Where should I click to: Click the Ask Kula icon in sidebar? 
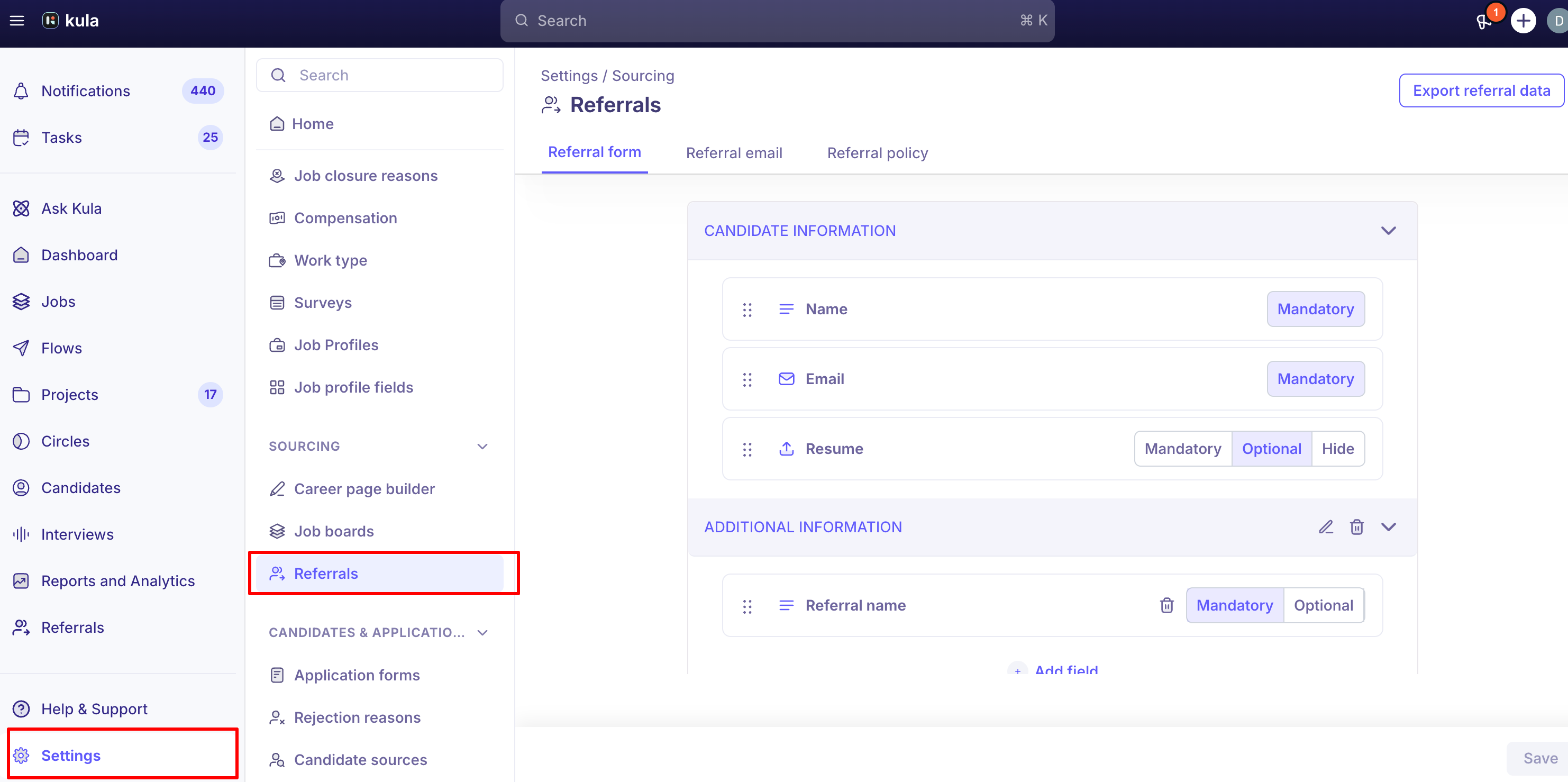(x=21, y=209)
